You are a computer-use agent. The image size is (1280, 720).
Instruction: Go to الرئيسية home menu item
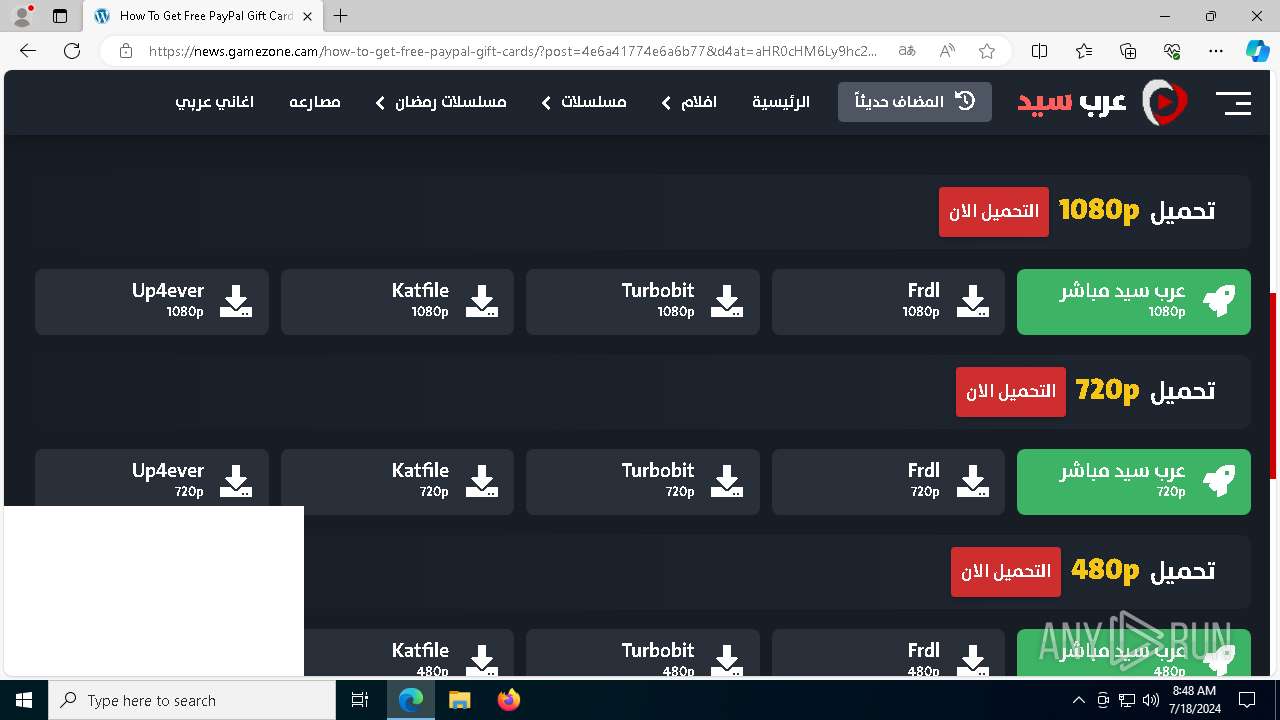(x=781, y=102)
